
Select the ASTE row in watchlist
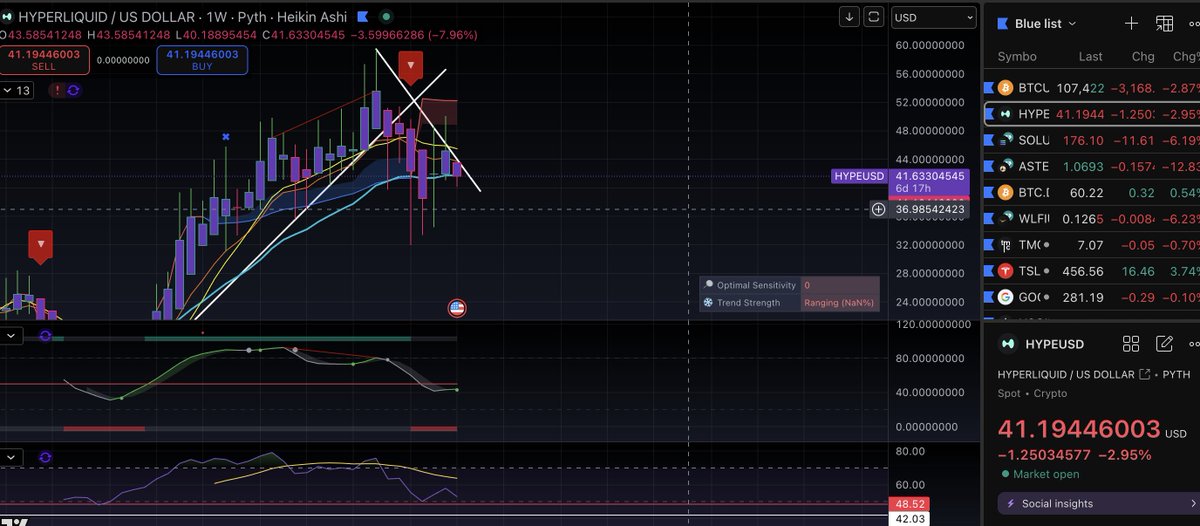pyautogui.click(x=1092, y=166)
